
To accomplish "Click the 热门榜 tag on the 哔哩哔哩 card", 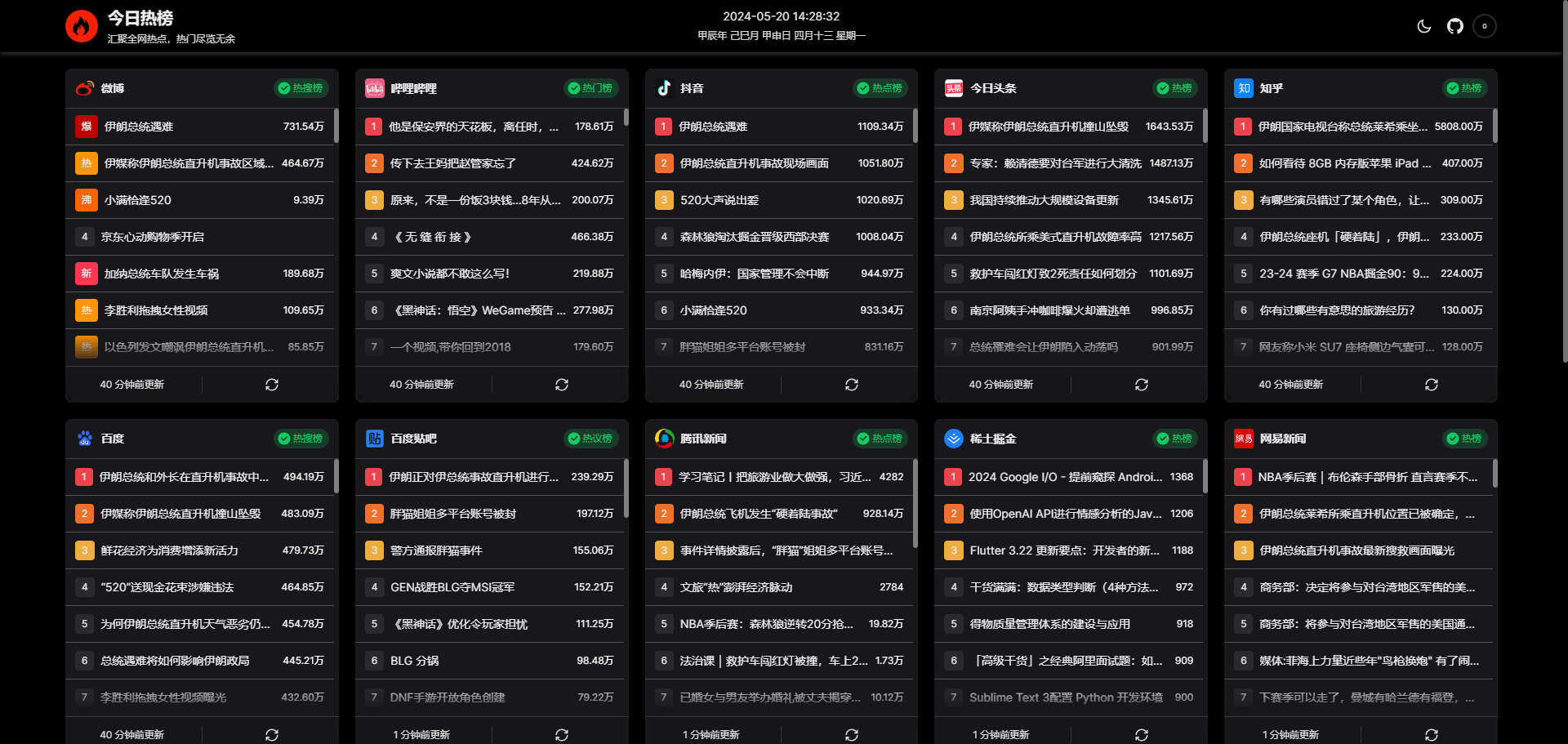I will pos(590,88).
